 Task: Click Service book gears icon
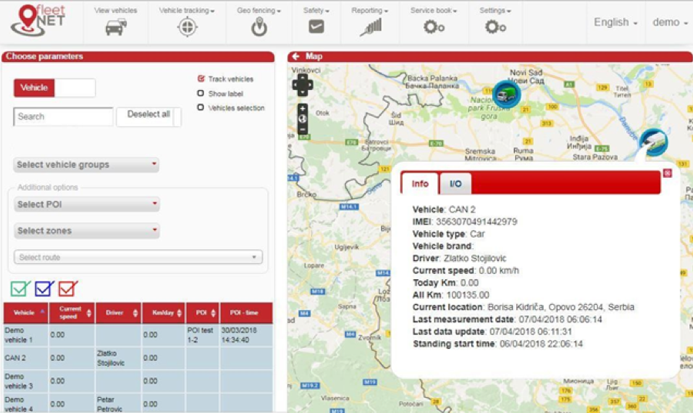[x=434, y=27]
